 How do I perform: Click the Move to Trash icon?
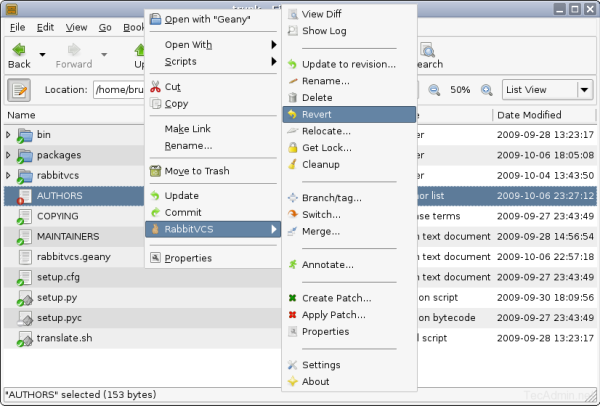click(155, 171)
